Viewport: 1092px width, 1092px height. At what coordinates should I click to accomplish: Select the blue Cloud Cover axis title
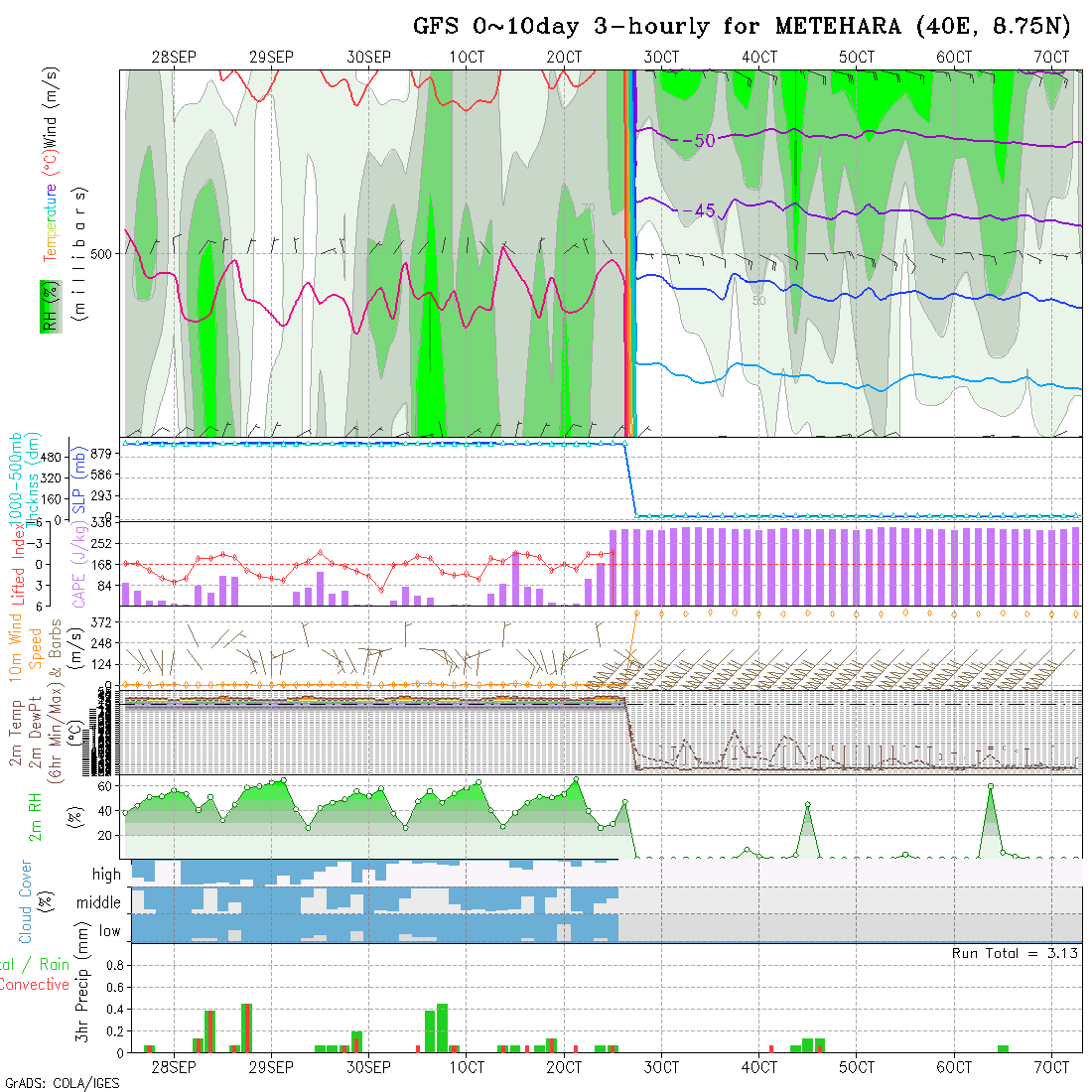coord(25,901)
